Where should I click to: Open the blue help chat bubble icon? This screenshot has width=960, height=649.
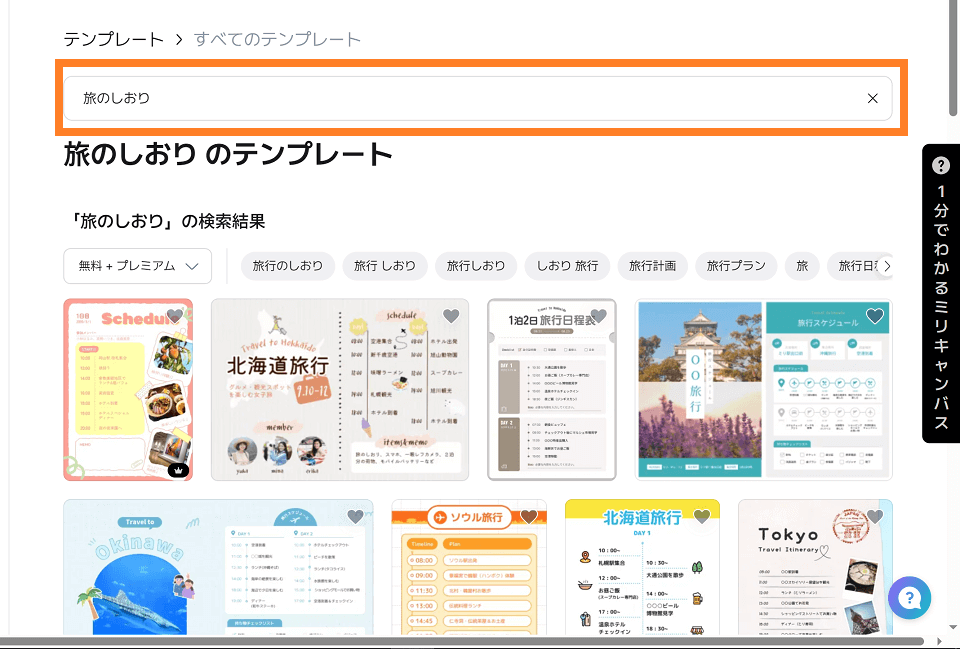pyautogui.click(x=909, y=599)
